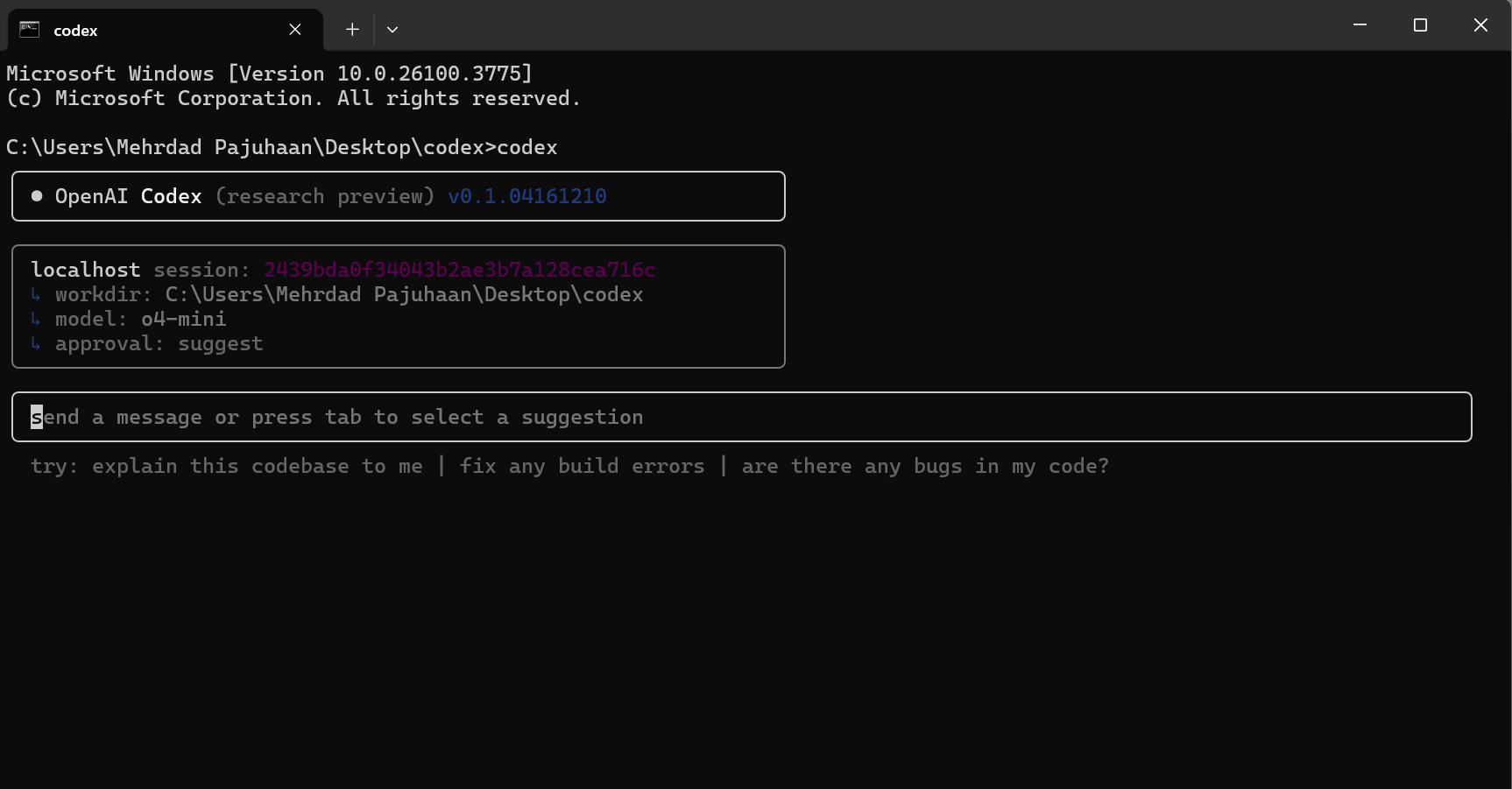This screenshot has height=789, width=1512.
Task: Click the Microsoft Windows version line
Action: click(x=270, y=74)
